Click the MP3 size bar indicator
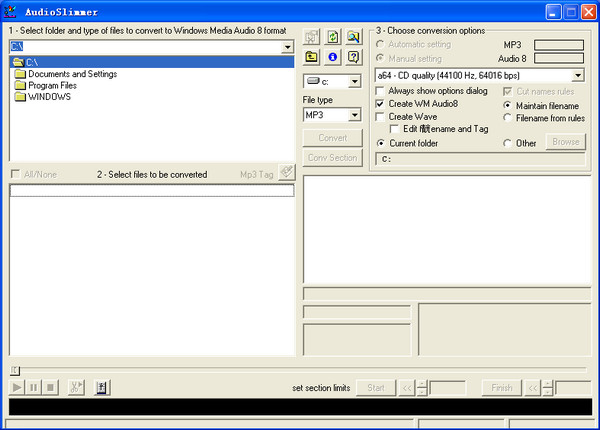Image resolution: width=600 pixels, height=430 pixels. click(x=559, y=45)
